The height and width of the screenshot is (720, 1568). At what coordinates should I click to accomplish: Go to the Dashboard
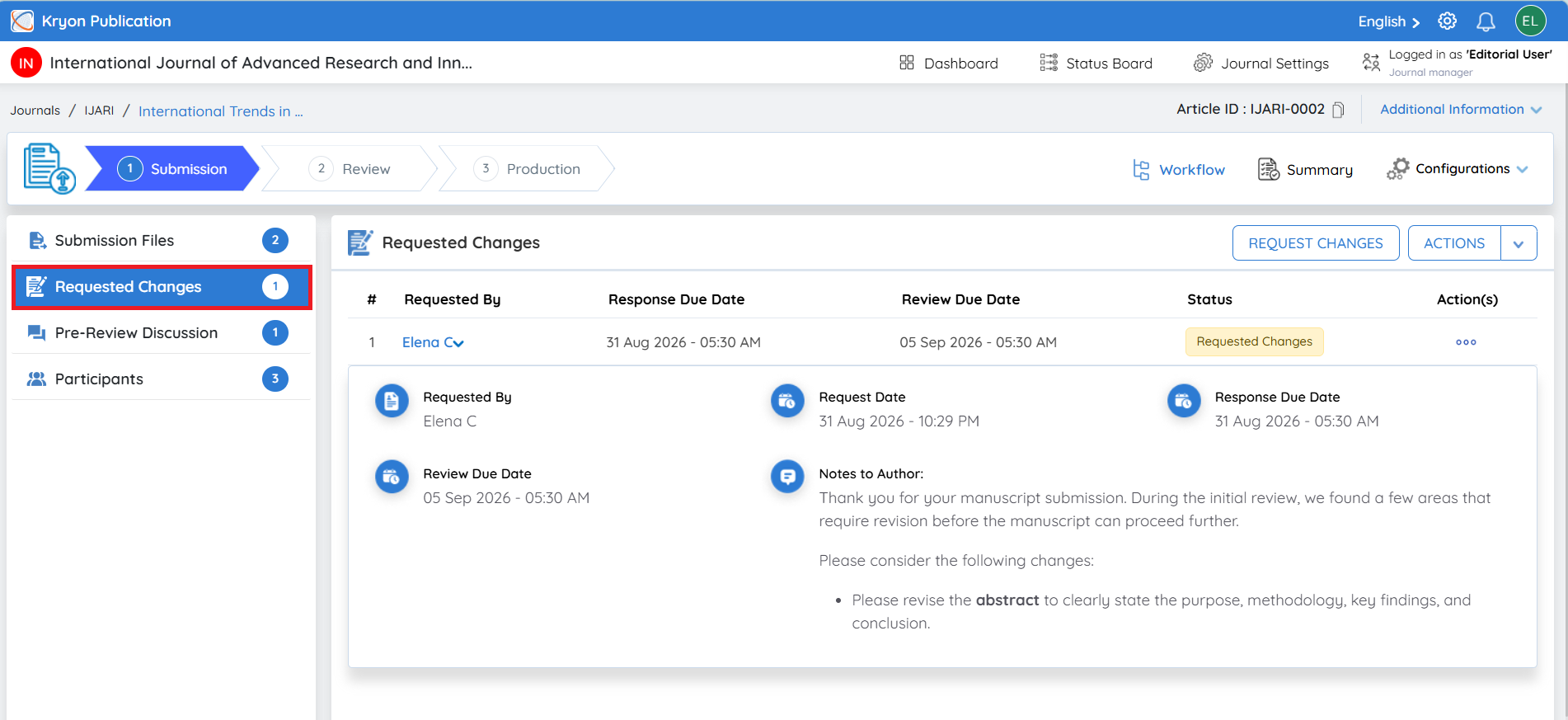point(948,64)
